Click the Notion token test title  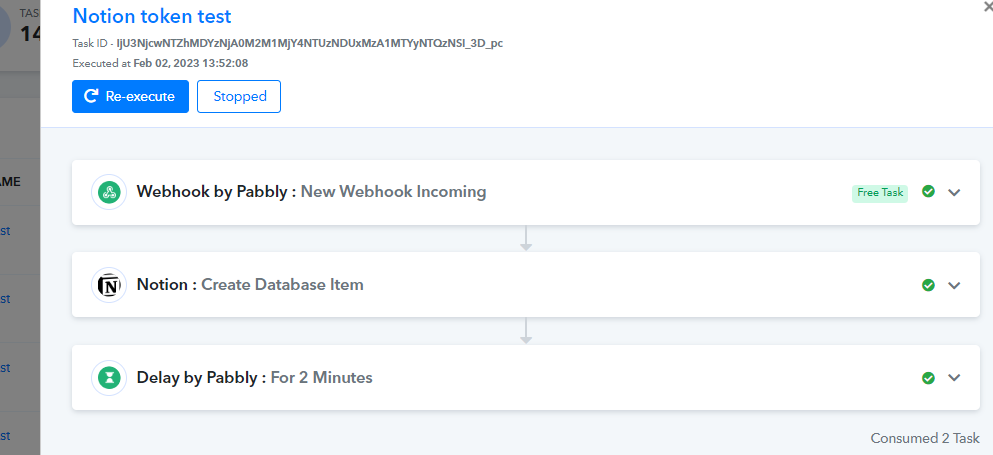152,16
